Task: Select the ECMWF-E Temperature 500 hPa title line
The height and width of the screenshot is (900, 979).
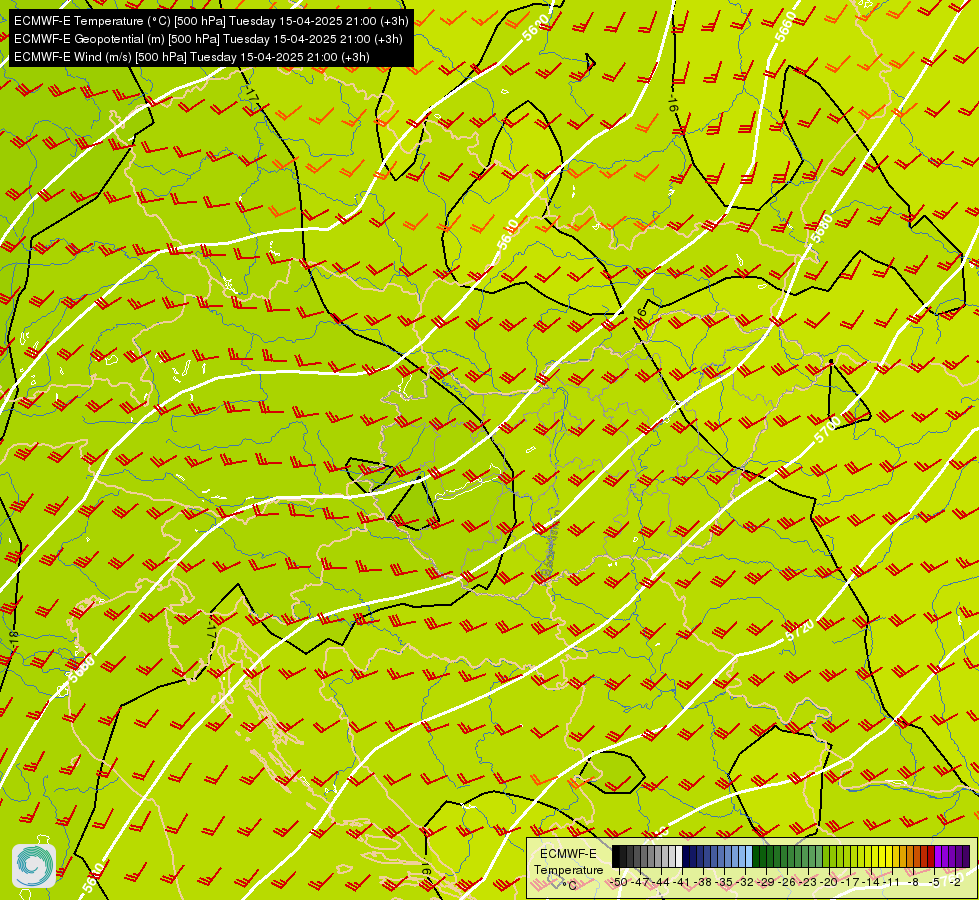Action: tap(211, 21)
